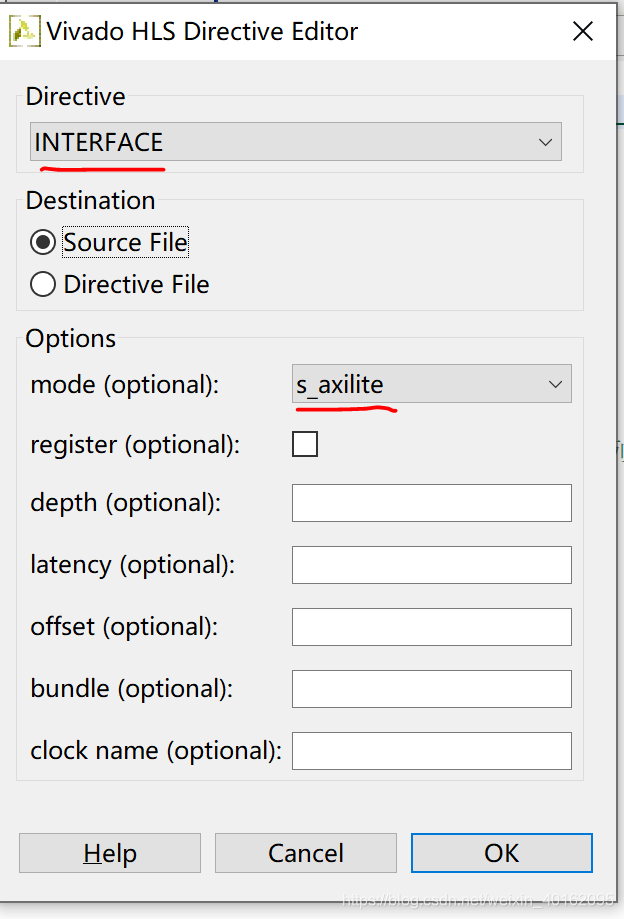Confirm the directive with OK
This screenshot has height=919, width=624.
[x=502, y=853]
